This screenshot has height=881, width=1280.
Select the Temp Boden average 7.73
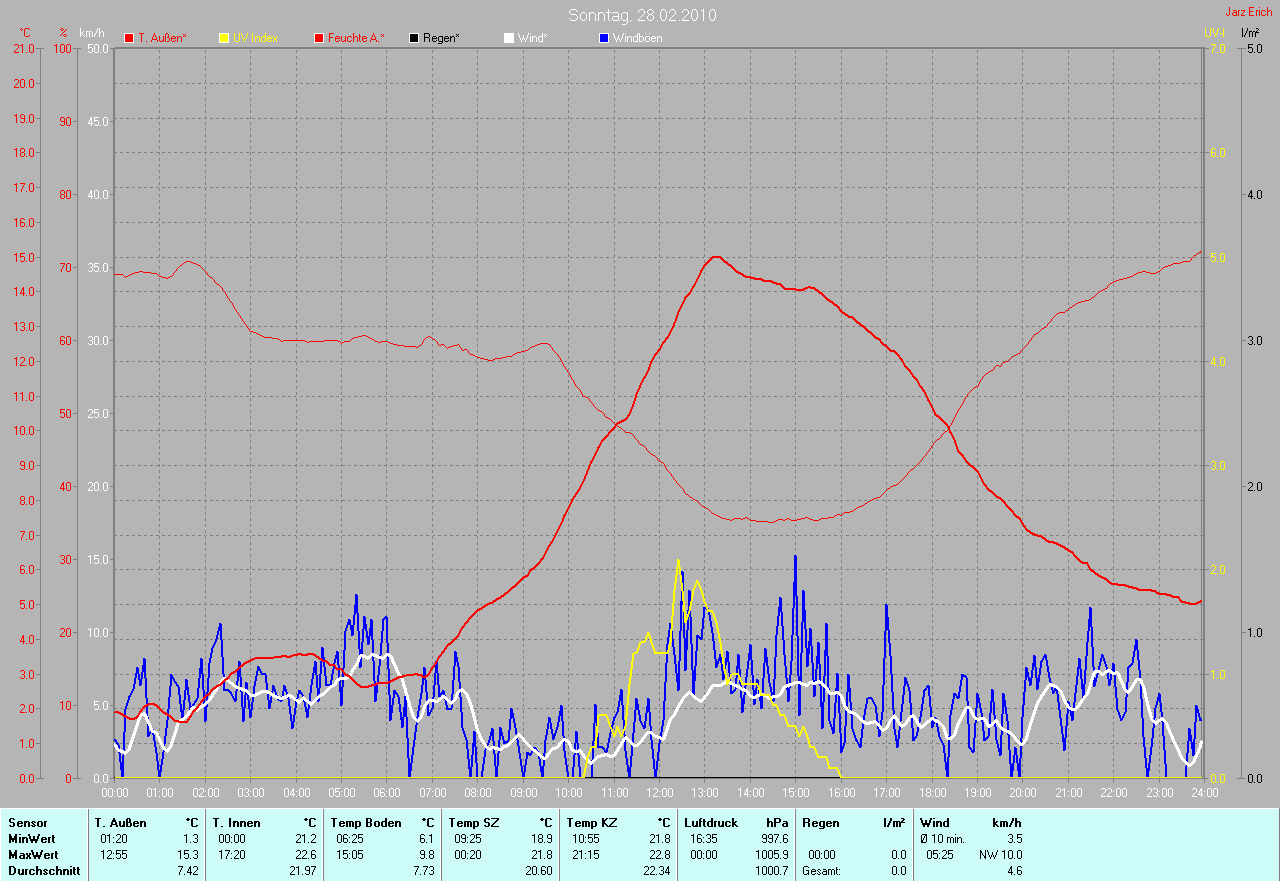pos(423,871)
